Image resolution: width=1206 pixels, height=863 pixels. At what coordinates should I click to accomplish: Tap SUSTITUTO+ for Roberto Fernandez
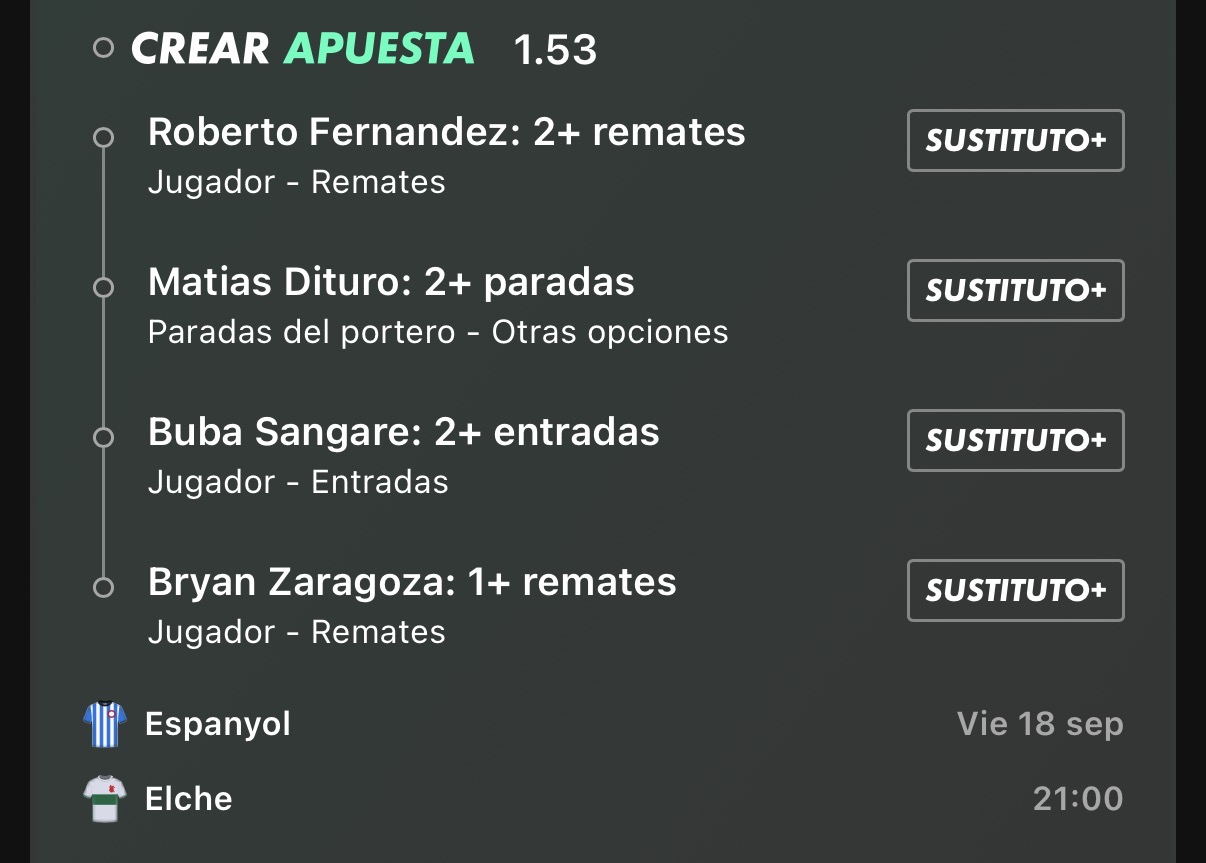[1016, 141]
